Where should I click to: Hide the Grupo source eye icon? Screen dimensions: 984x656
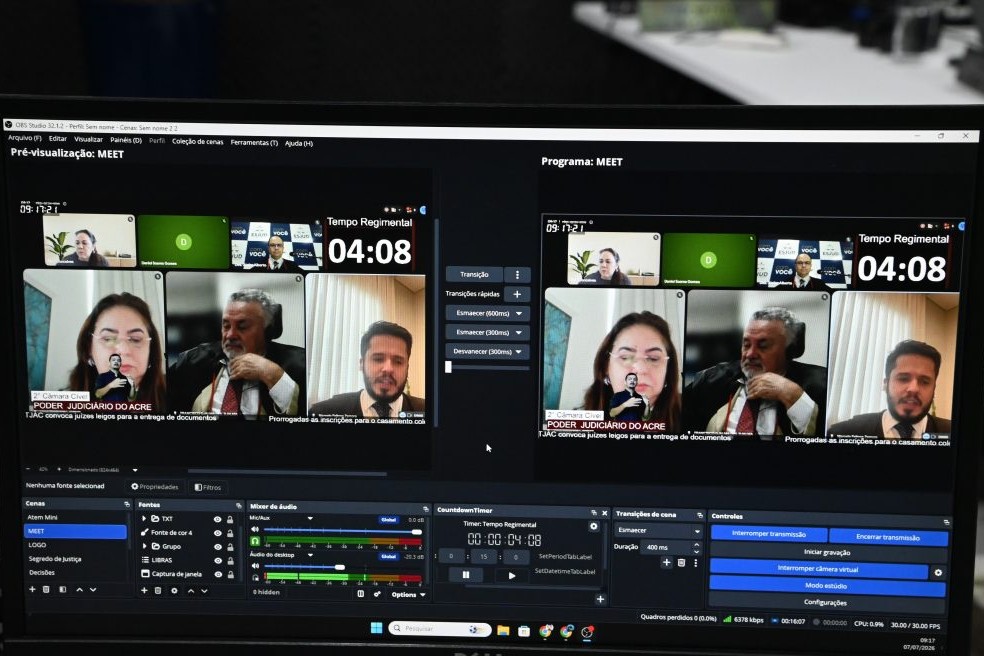[x=217, y=547]
